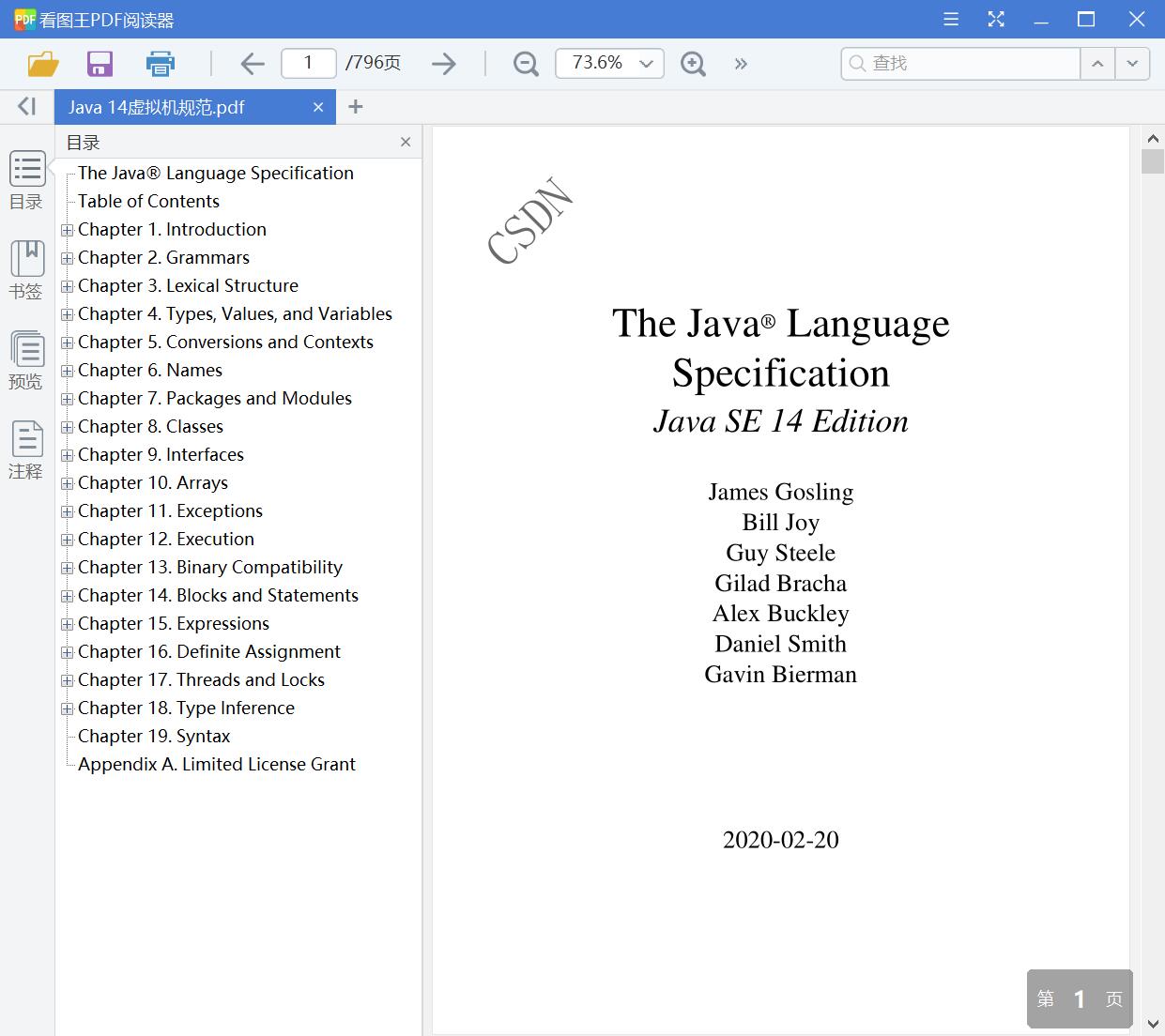Screen dimensions: 1165x1036
Task: Focus the page number input field
Action: point(308,63)
